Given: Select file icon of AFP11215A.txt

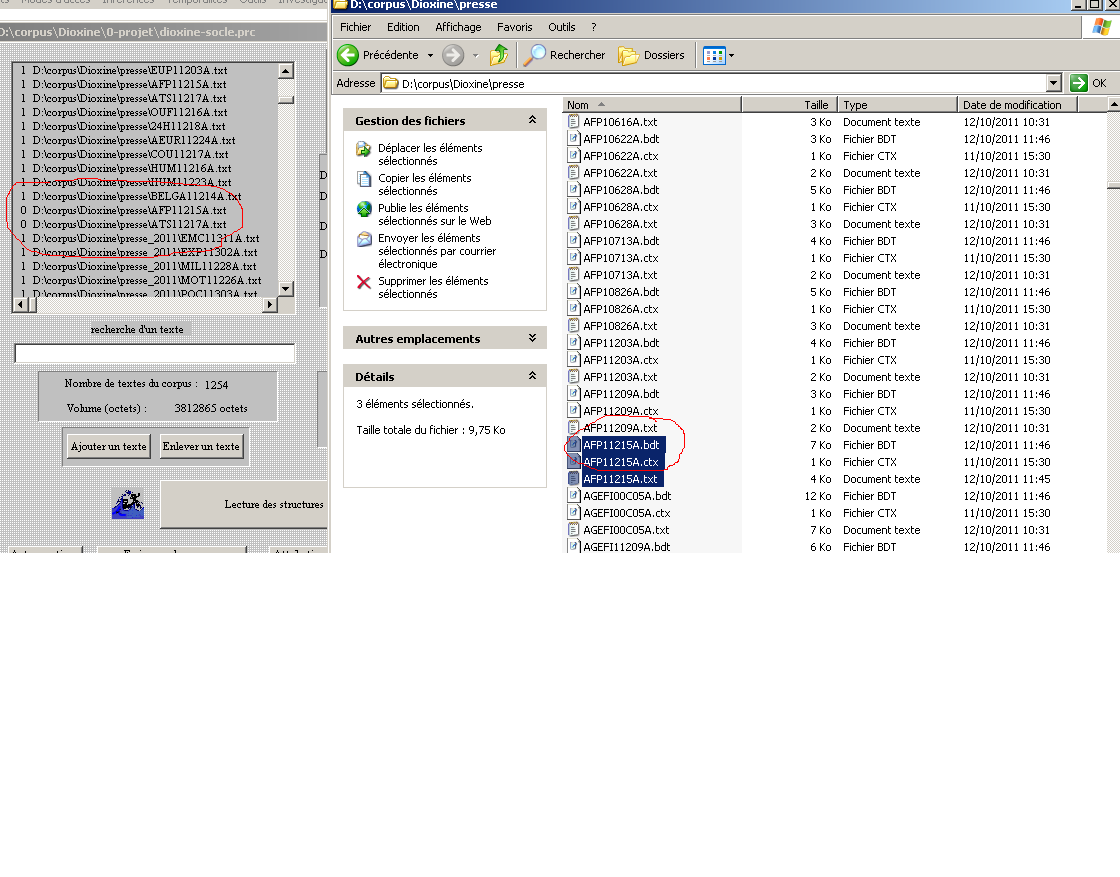Looking at the screenshot, I should tap(573, 478).
